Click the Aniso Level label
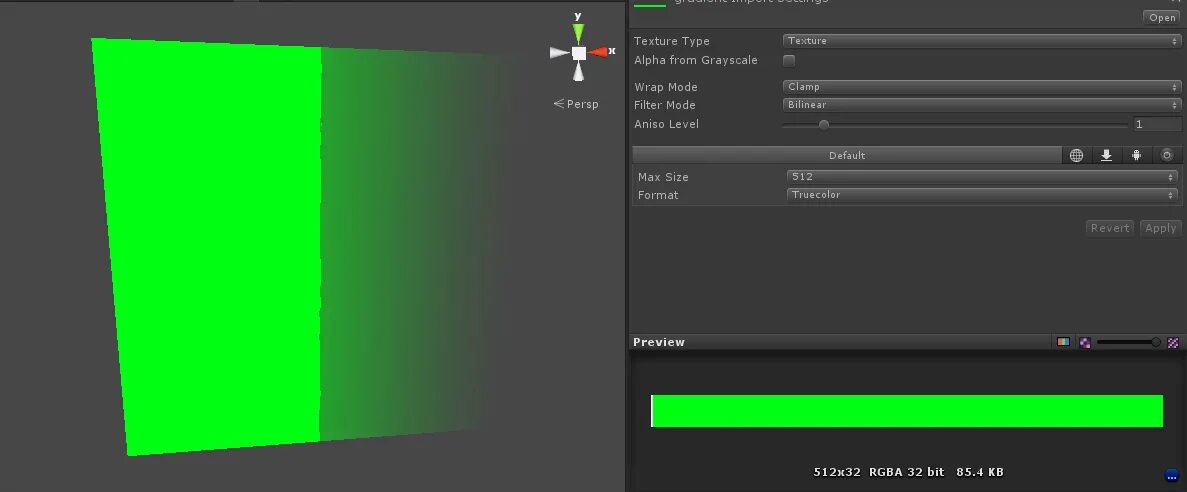 pyautogui.click(x=666, y=124)
